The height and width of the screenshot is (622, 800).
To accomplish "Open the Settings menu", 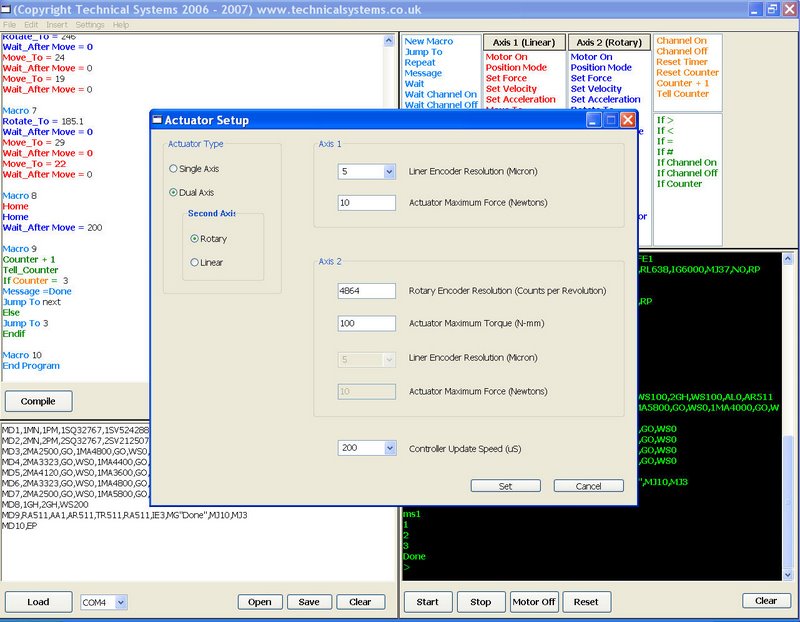I will point(90,24).
